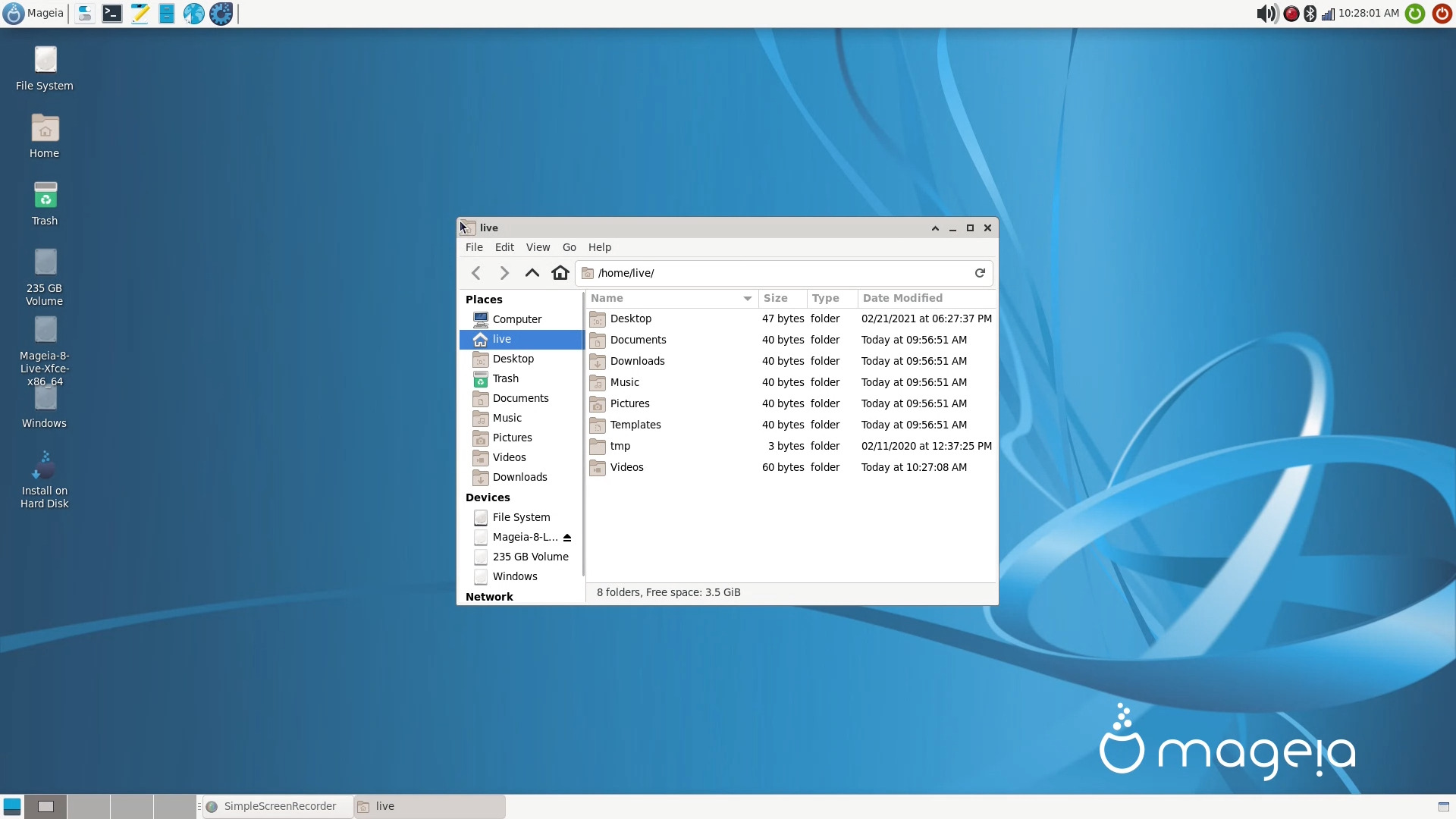1456x819 pixels.
Task: Click the refresh button in the location bar
Action: pos(979,272)
